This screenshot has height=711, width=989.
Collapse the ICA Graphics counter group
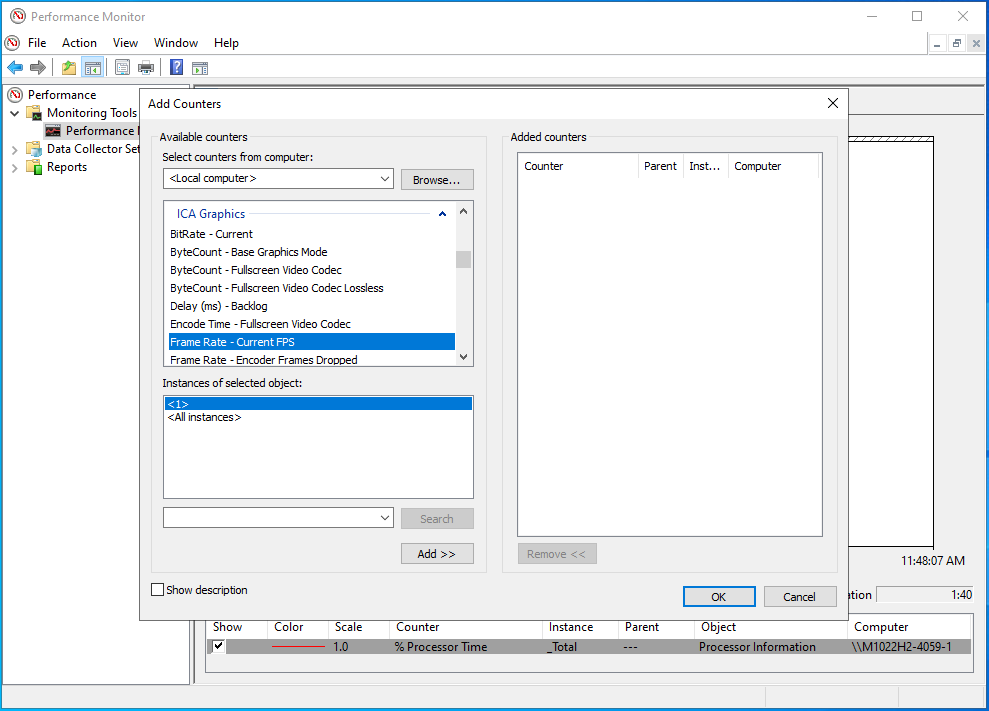(442, 214)
